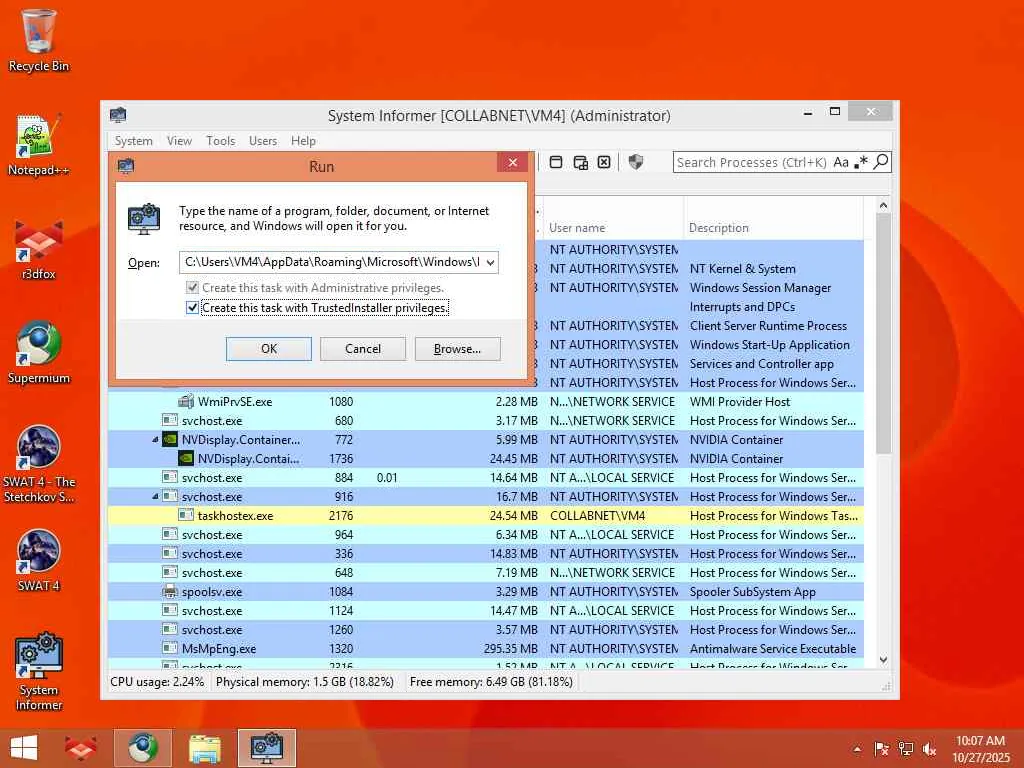Click the Run dialog title icon
This screenshot has height=768, width=1024.
[x=126, y=166]
